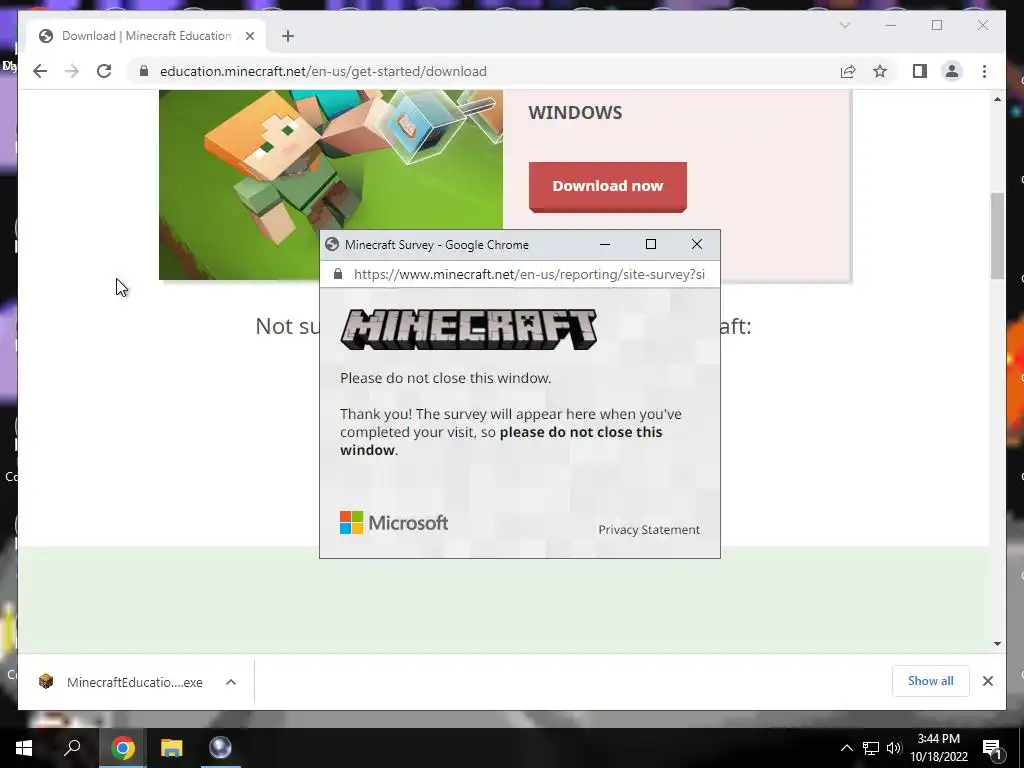The height and width of the screenshot is (768, 1024).
Task: Open the Privacy Statement link
Action: click(648, 530)
